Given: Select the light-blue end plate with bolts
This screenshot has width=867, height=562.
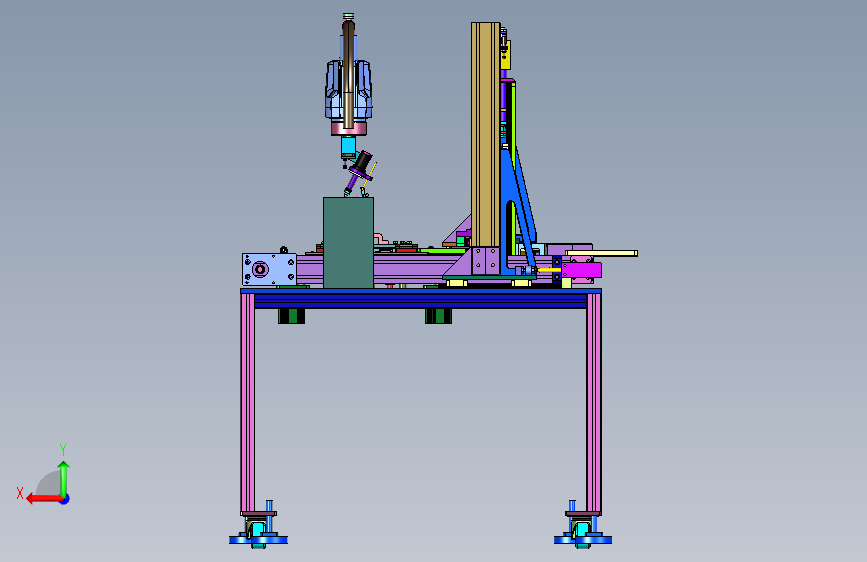Looking at the screenshot, I should (x=269, y=269).
